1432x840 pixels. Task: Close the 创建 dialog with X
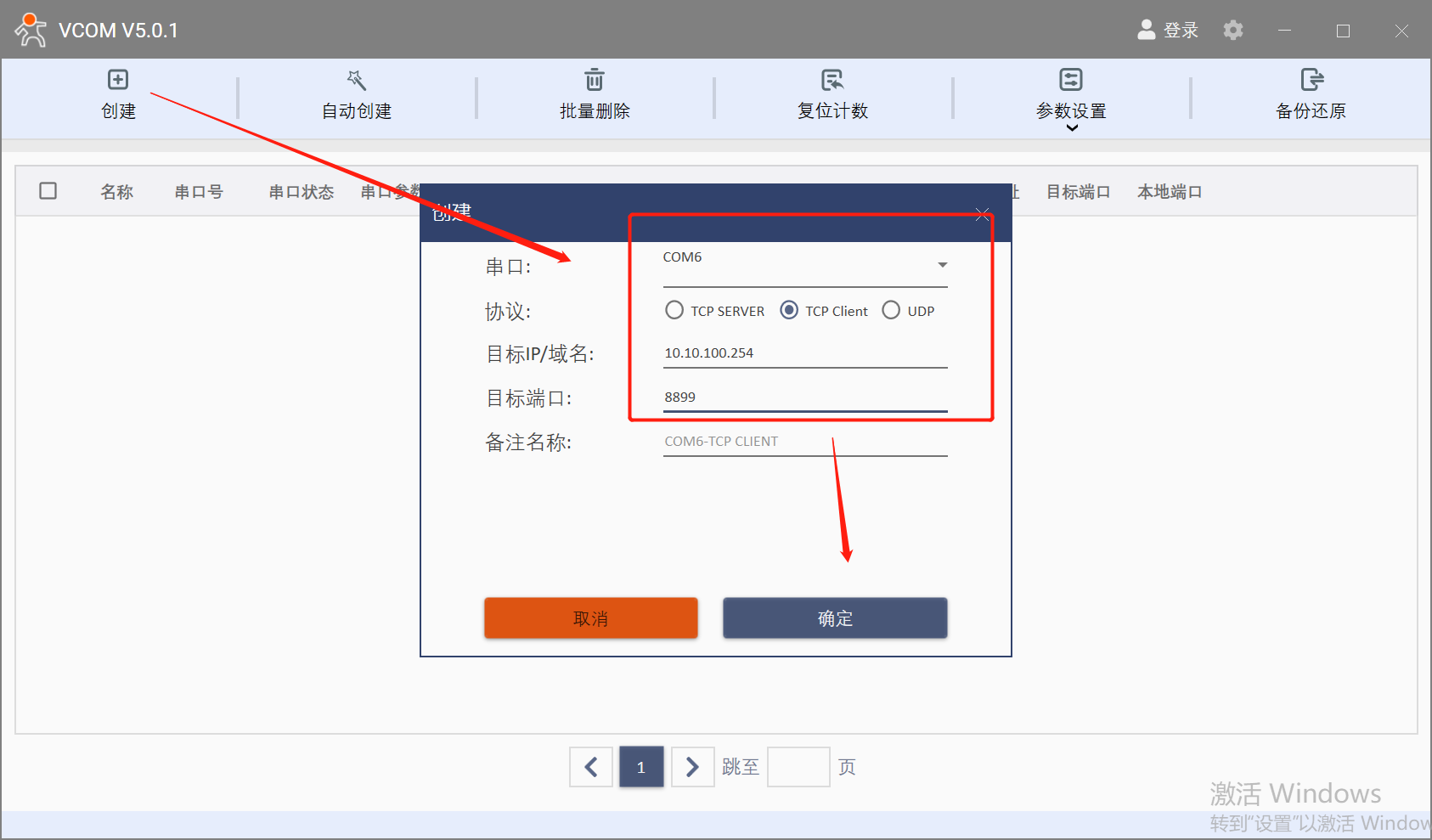982,214
